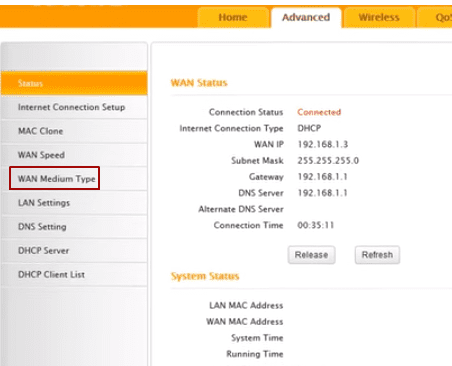Open the Home tab

(233, 17)
